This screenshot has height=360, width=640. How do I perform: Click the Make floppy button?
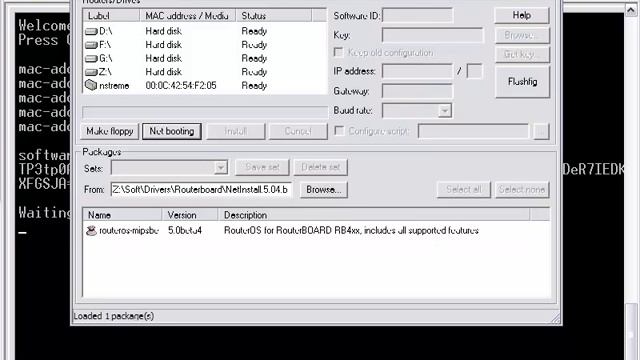(110, 131)
